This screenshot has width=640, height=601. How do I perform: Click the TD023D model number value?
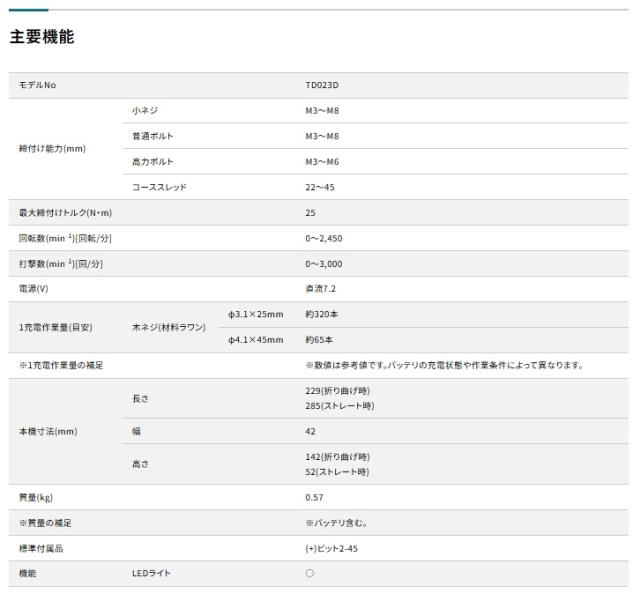[x=322, y=85]
